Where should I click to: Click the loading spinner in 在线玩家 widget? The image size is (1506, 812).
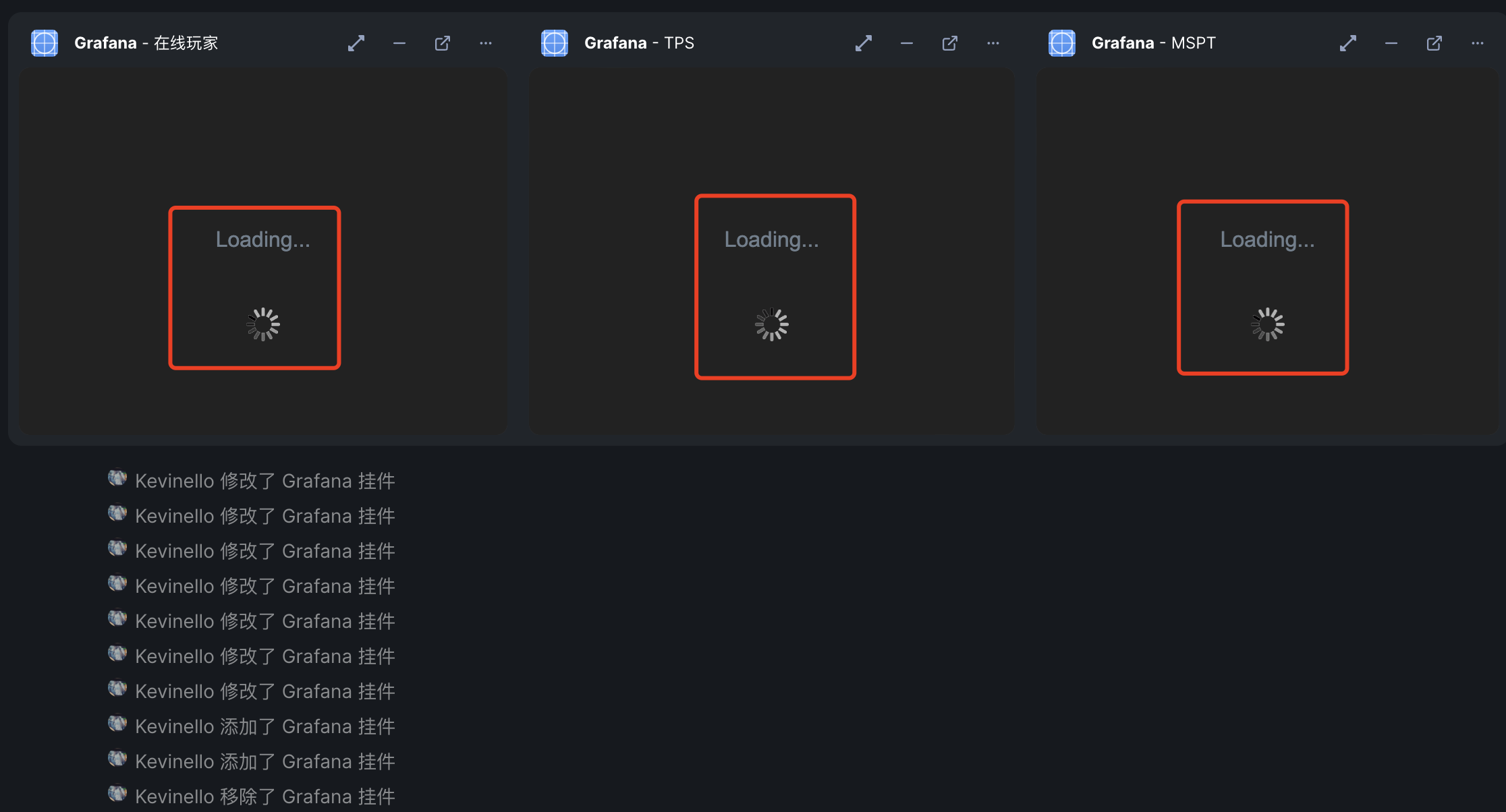(x=263, y=324)
